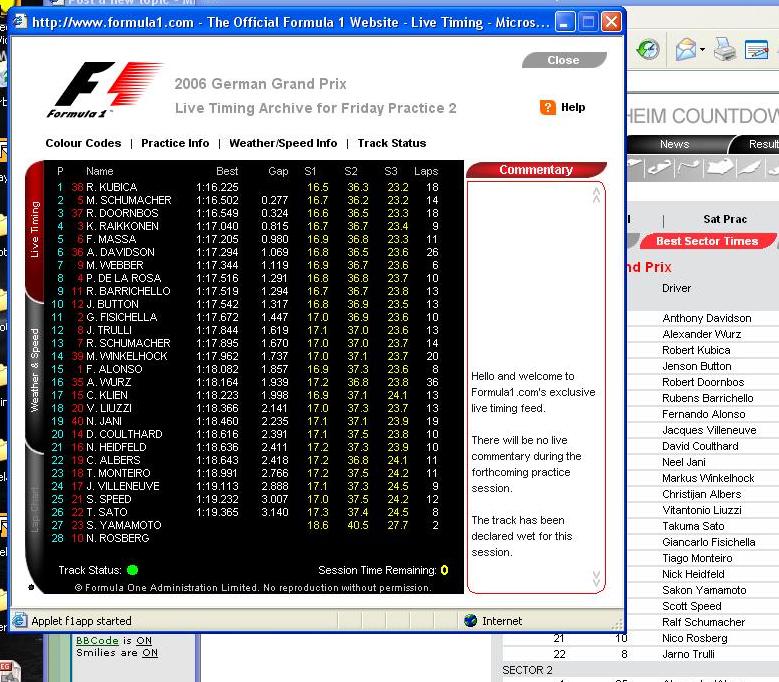Switch to the Weather & Speed vertical tab
Image resolution: width=779 pixels, height=682 pixels.
[x=35, y=370]
